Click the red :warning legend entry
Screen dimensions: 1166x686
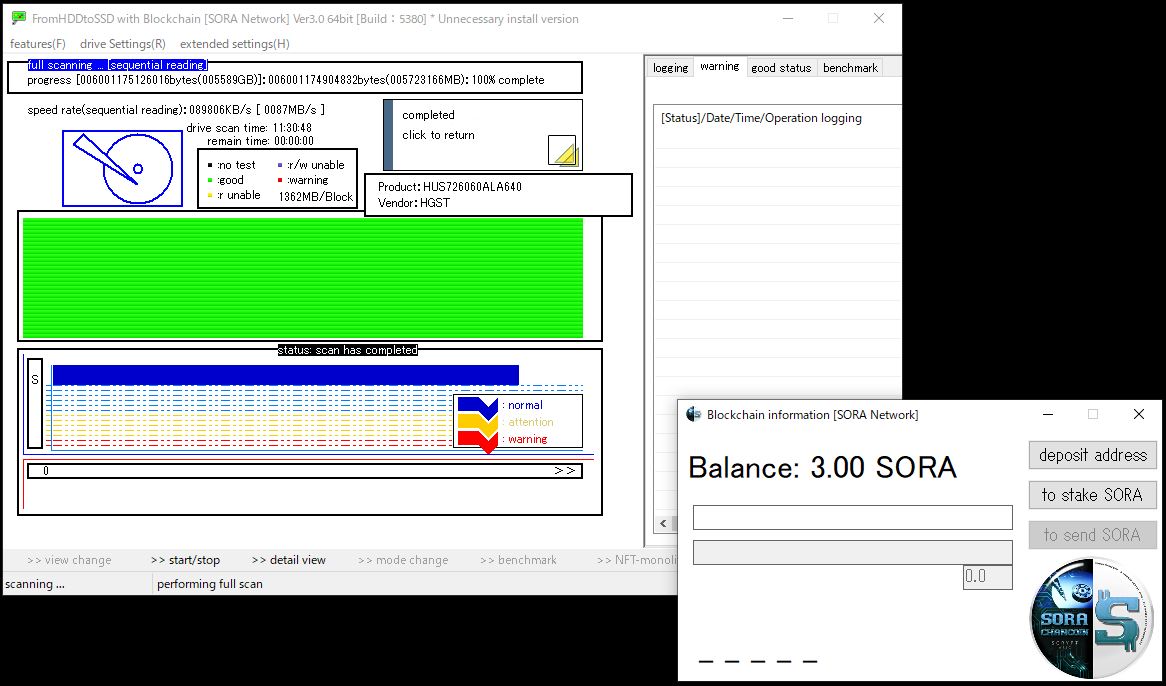pos(303,180)
